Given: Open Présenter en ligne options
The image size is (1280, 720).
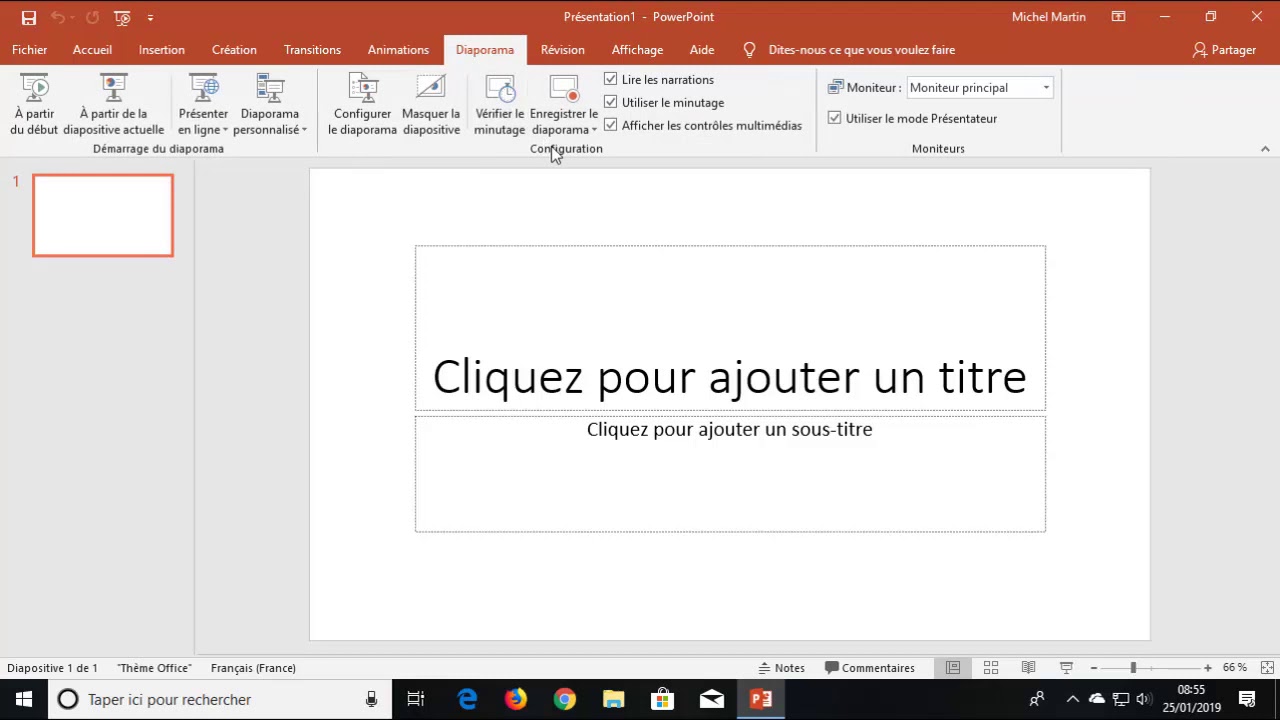Looking at the screenshot, I should click(203, 104).
